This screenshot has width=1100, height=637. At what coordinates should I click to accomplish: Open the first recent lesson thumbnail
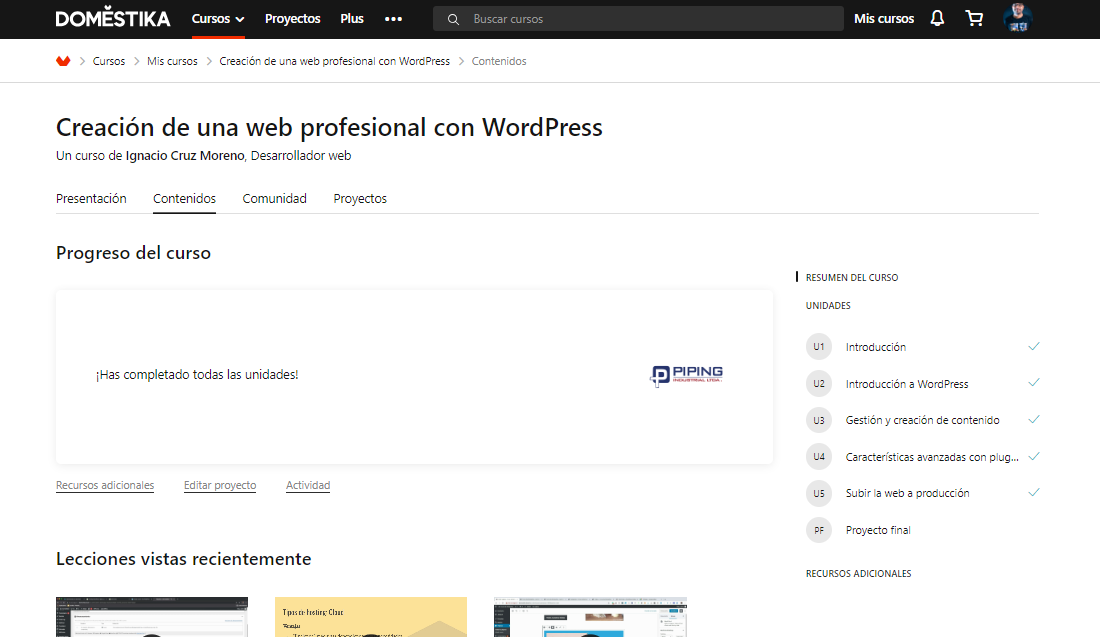152,617
